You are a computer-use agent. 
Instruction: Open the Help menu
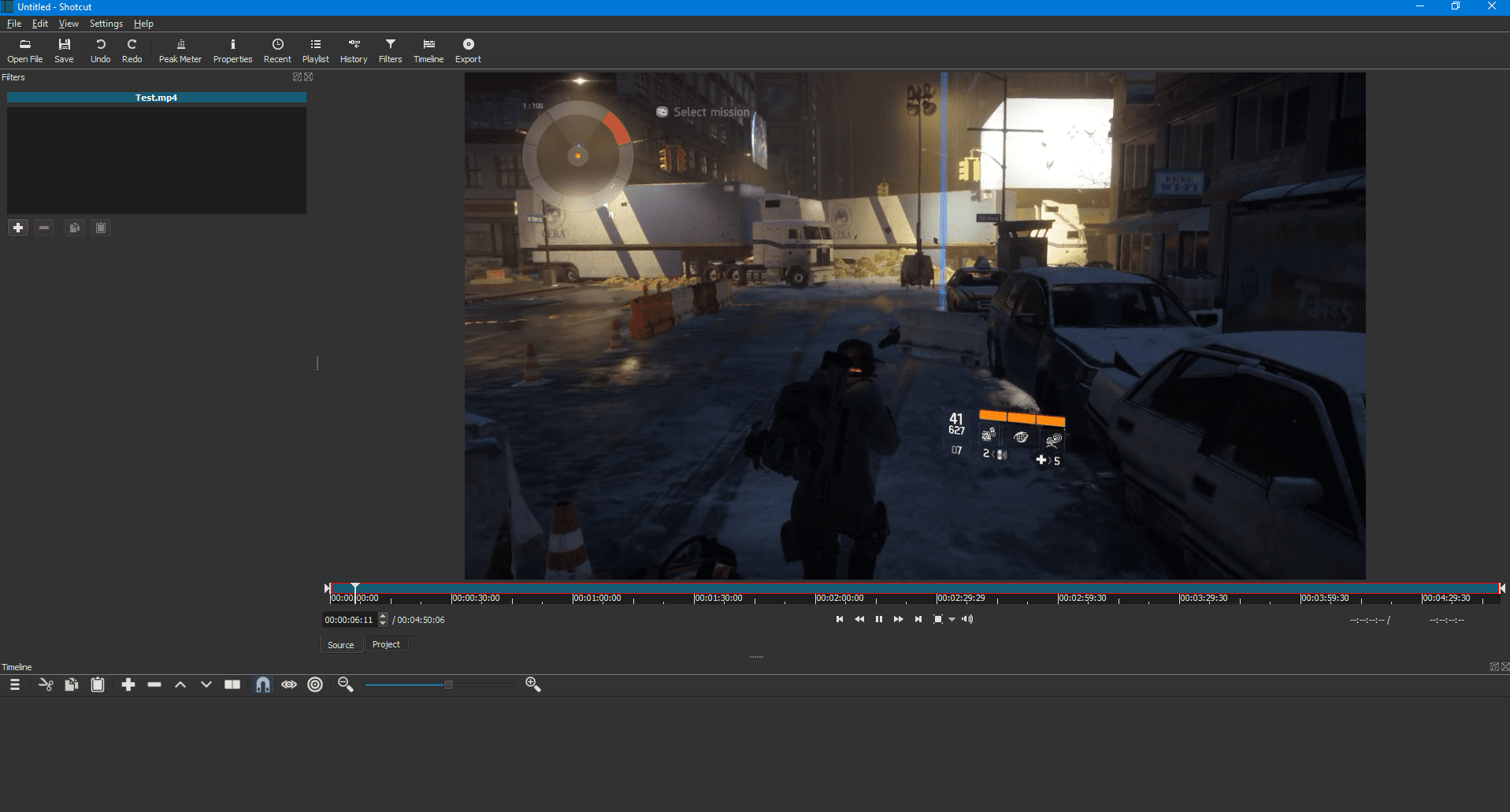[143, 24]
